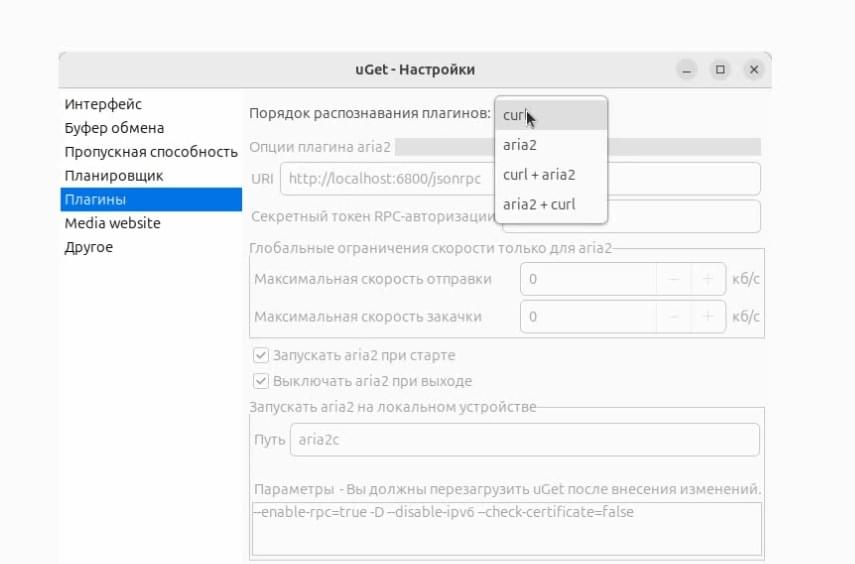Screen dimensions: 855x564
Task: Increase maximum upload speed with plus
Action: (708, 279)
